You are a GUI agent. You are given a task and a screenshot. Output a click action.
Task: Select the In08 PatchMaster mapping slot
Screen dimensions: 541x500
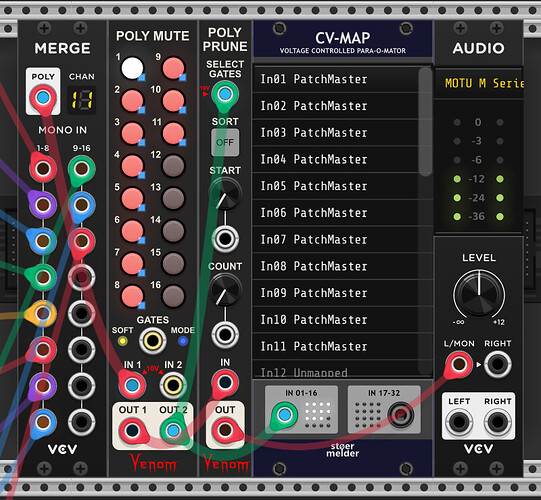(x=336, y=266)
